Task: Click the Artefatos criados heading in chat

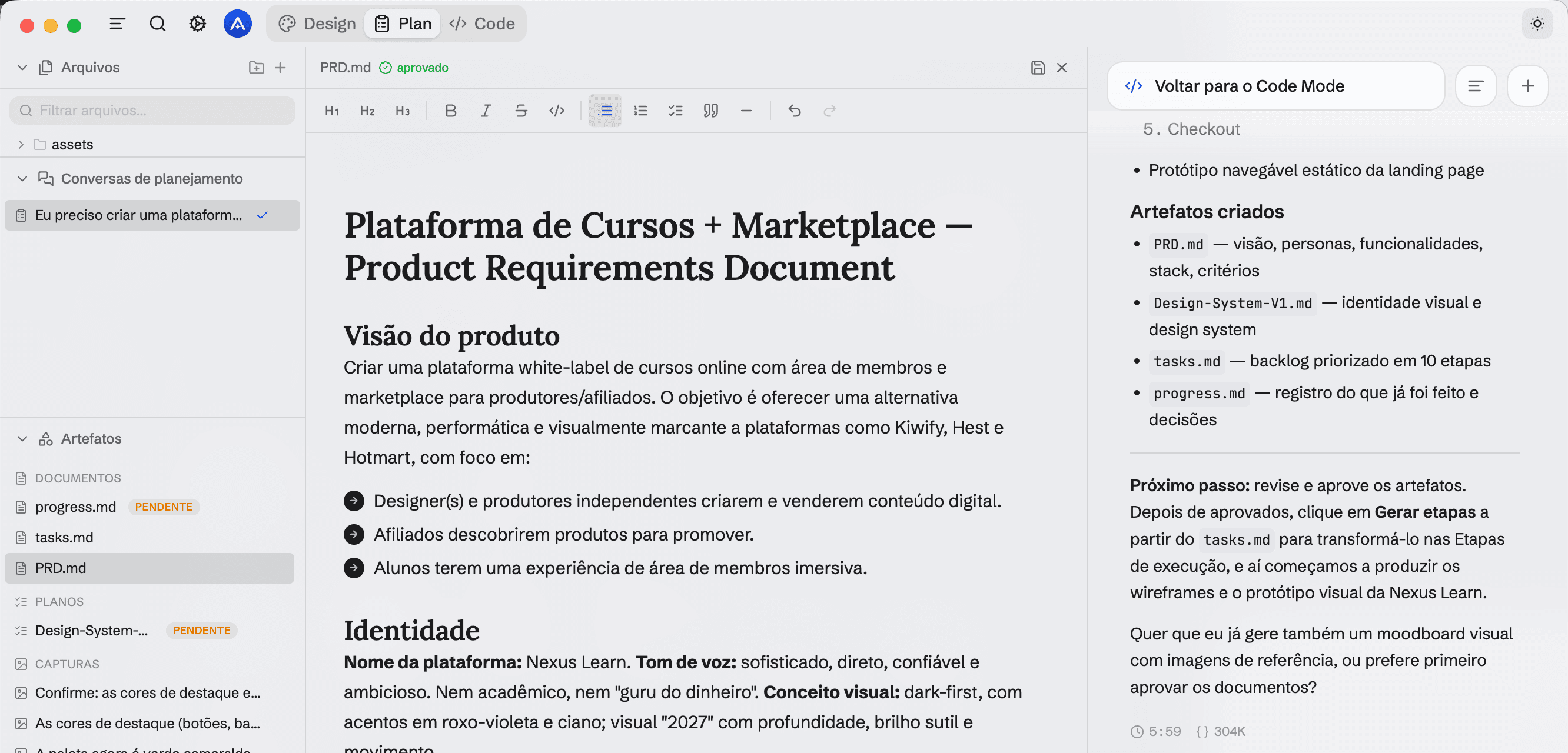Action: tap(1207, 212)
